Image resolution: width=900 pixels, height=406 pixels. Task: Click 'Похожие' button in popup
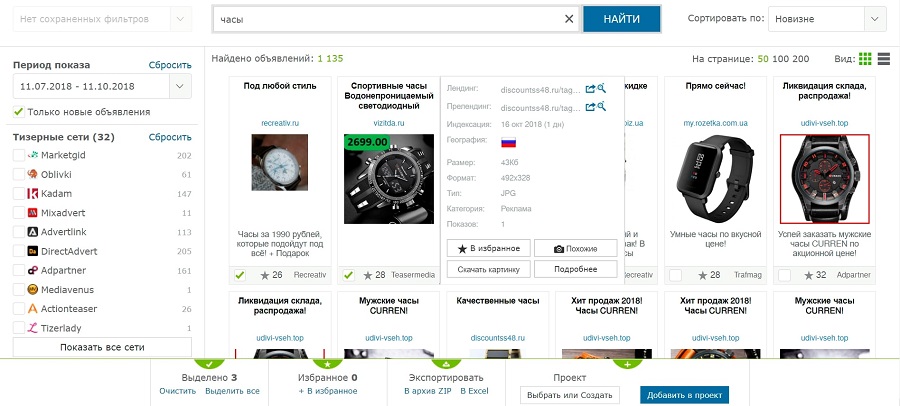575,249
